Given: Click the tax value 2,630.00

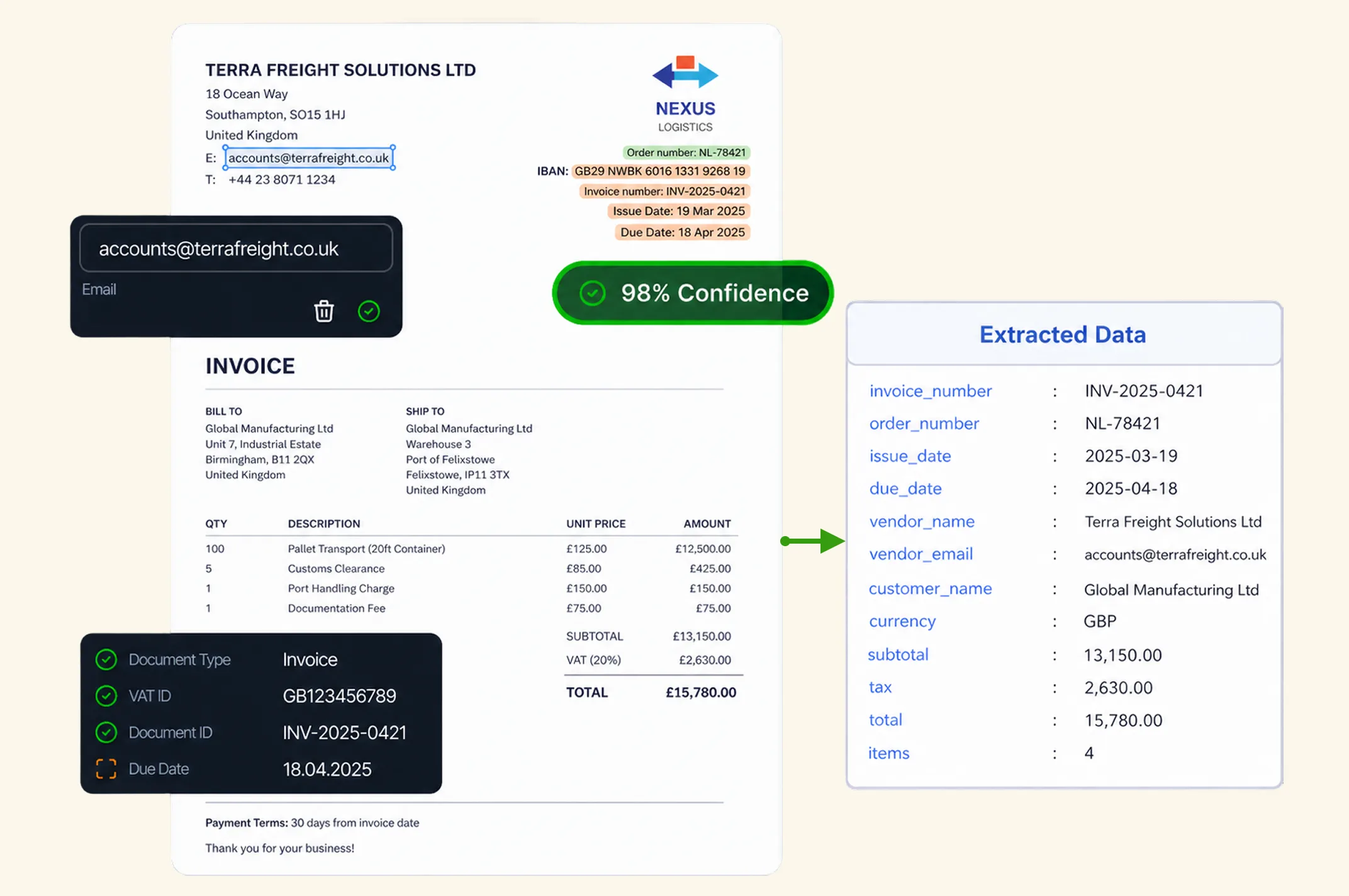Looking at the screenshot, I should 1118,688.
